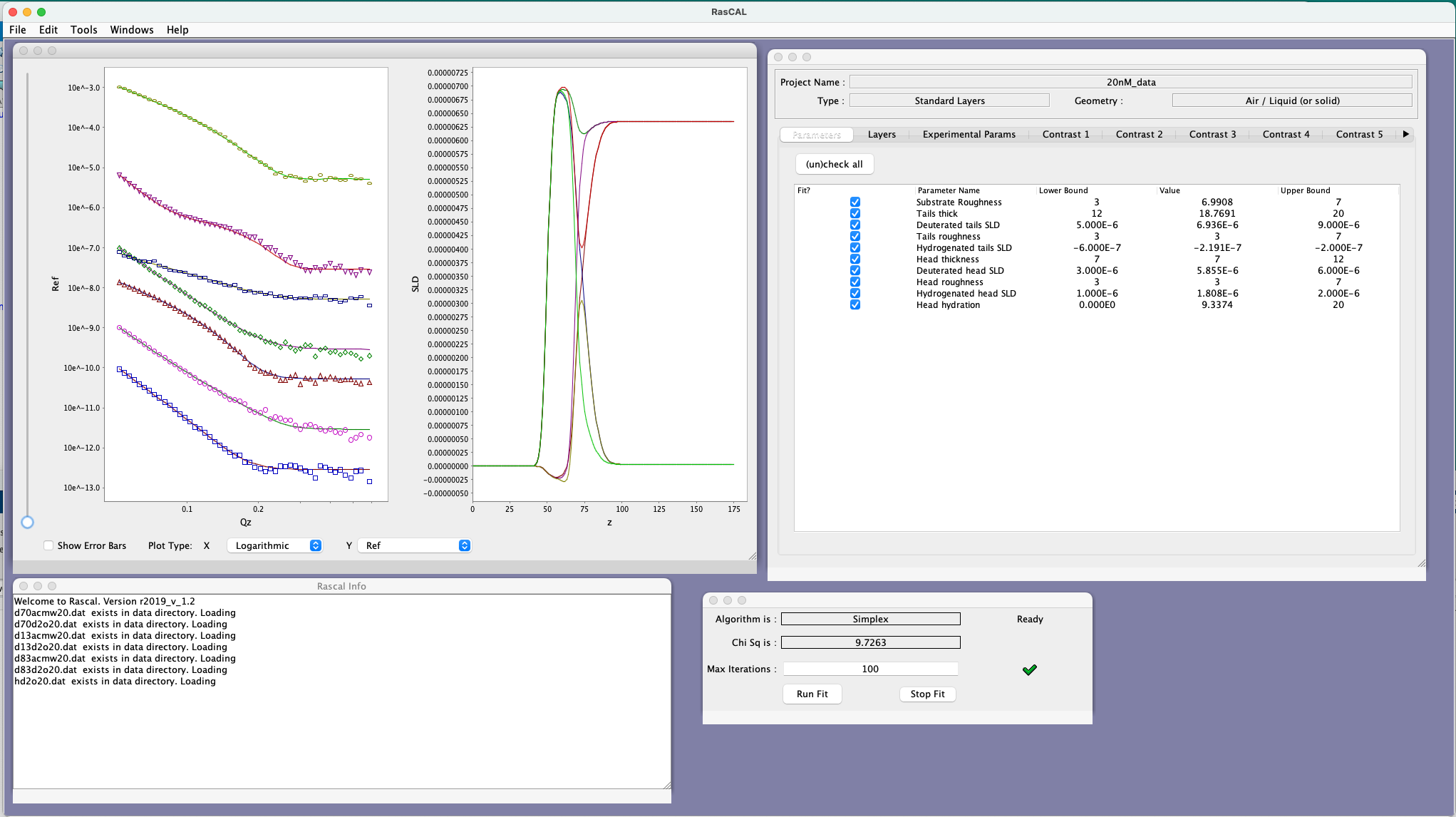Click the tab overflow arrow after Contrast 5
Image resolution: width=1456 pixels, height=817 pixels.
point(1405,134)
